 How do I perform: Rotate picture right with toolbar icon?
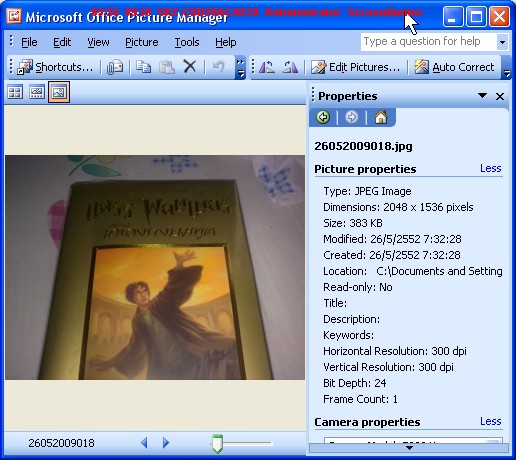click(x=290, y=67)
